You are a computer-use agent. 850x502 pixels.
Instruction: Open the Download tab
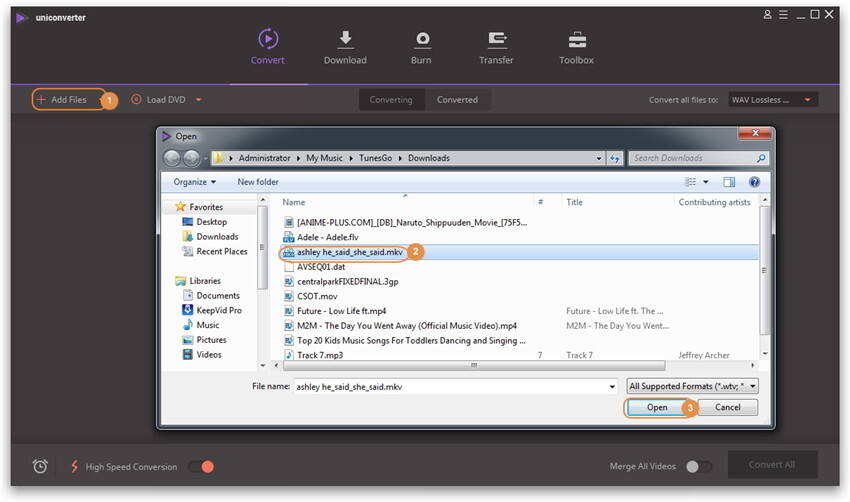point(345,47)
